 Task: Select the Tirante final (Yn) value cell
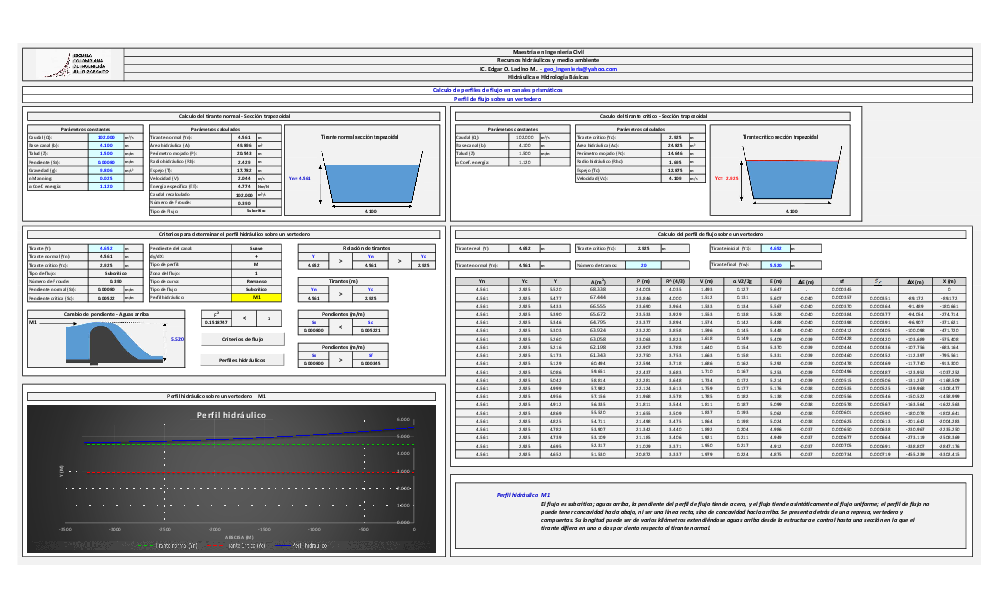[776, 265]
